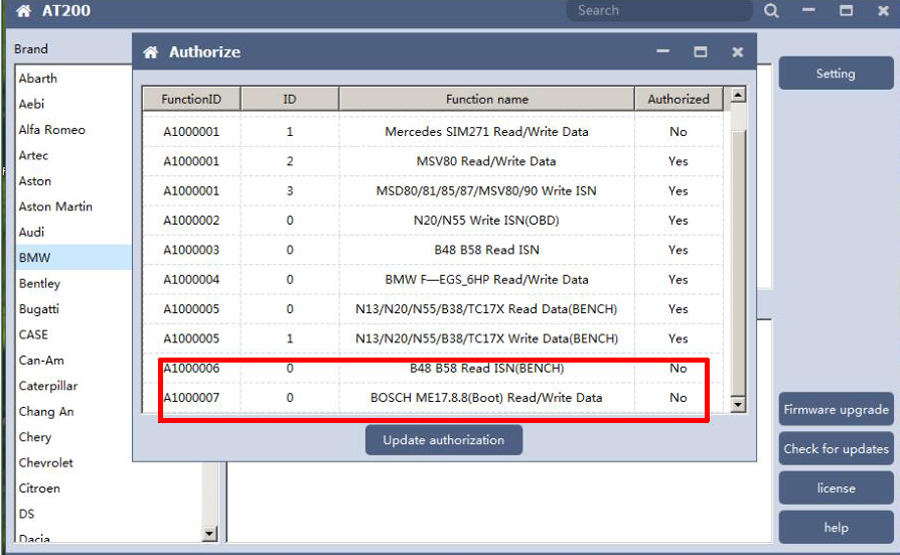Minimize the Authorize dialog
Viewport: 900px width, 555px height.
pyautogui.click(x=663, y=51)
